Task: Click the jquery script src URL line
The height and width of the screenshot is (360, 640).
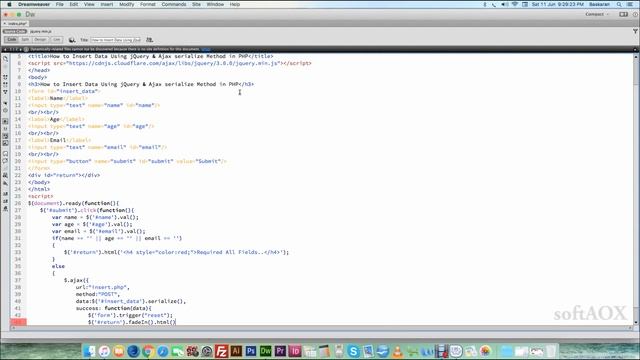Action: point(169,63)
